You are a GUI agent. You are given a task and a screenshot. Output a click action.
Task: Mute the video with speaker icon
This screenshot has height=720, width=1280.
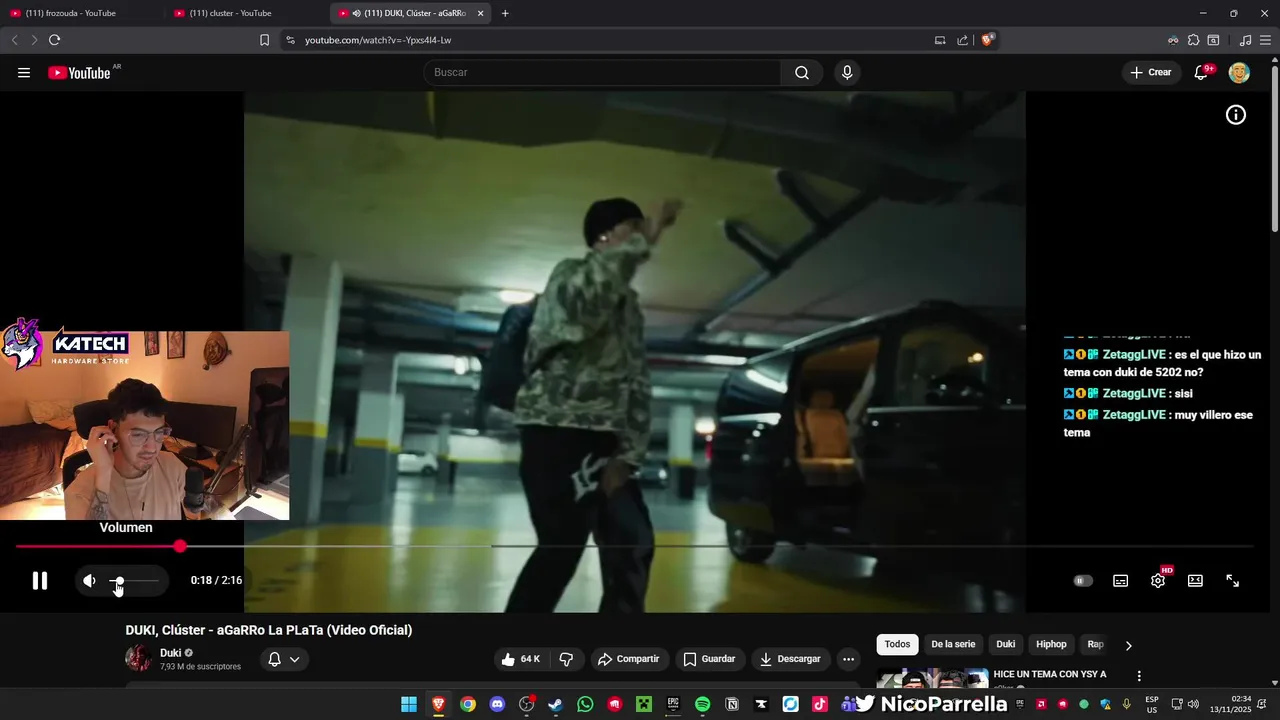(x=89, y=580)
